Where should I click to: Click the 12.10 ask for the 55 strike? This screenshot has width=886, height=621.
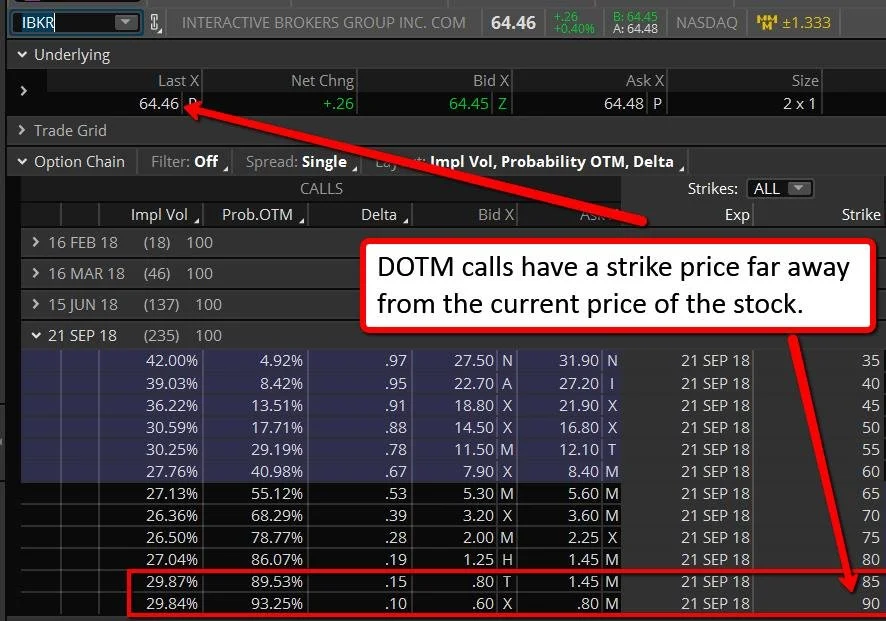579,450
